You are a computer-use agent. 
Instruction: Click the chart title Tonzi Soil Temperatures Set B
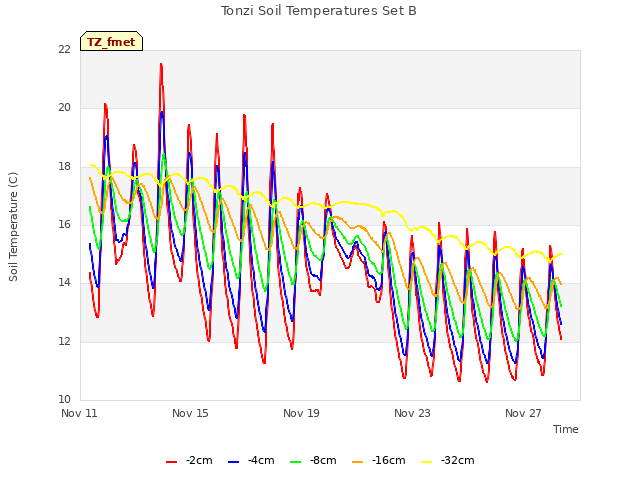pyautogui.click(x=319, y=11)
